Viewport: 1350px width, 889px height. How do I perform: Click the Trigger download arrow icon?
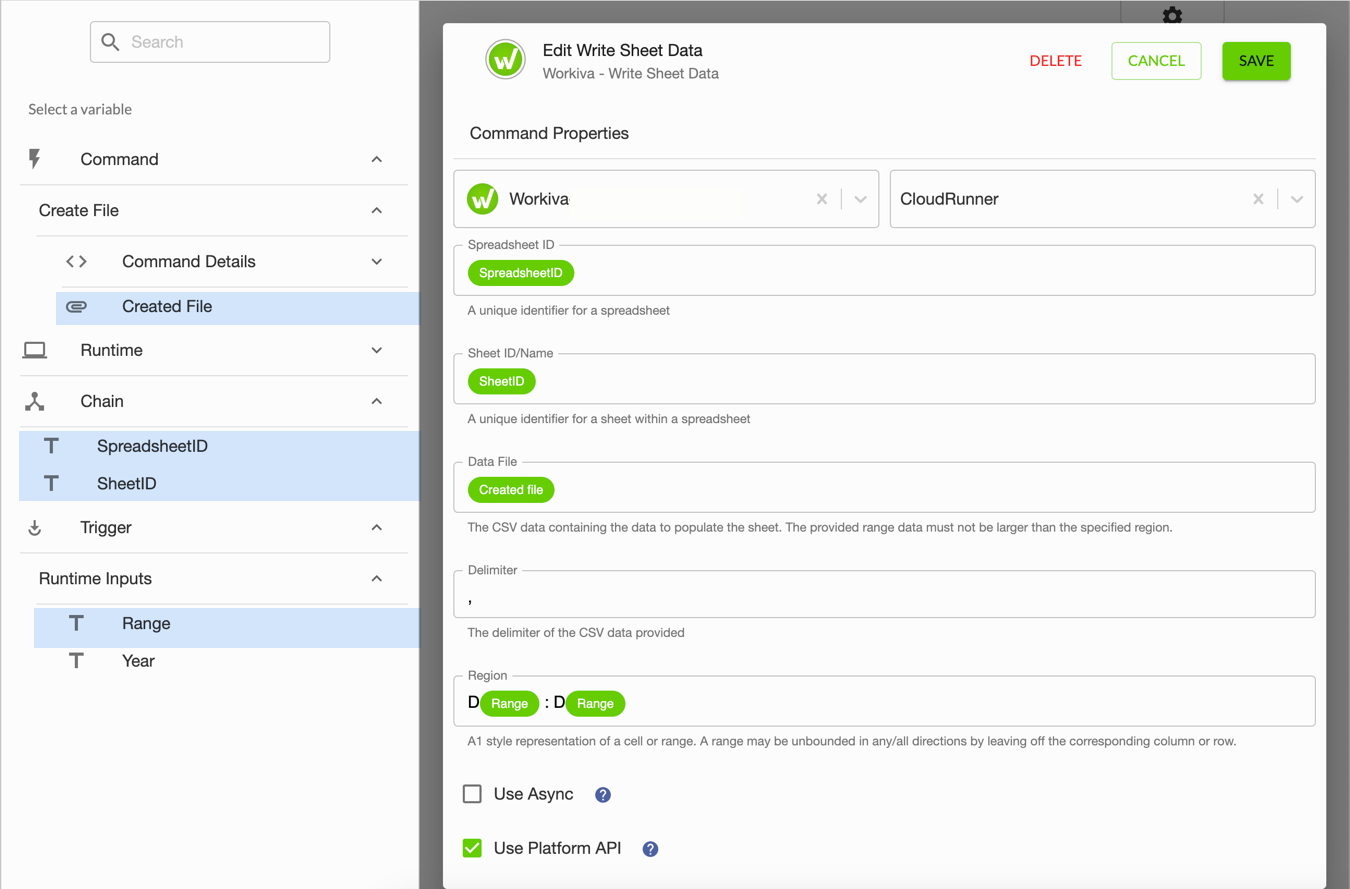tap(35, 528)
